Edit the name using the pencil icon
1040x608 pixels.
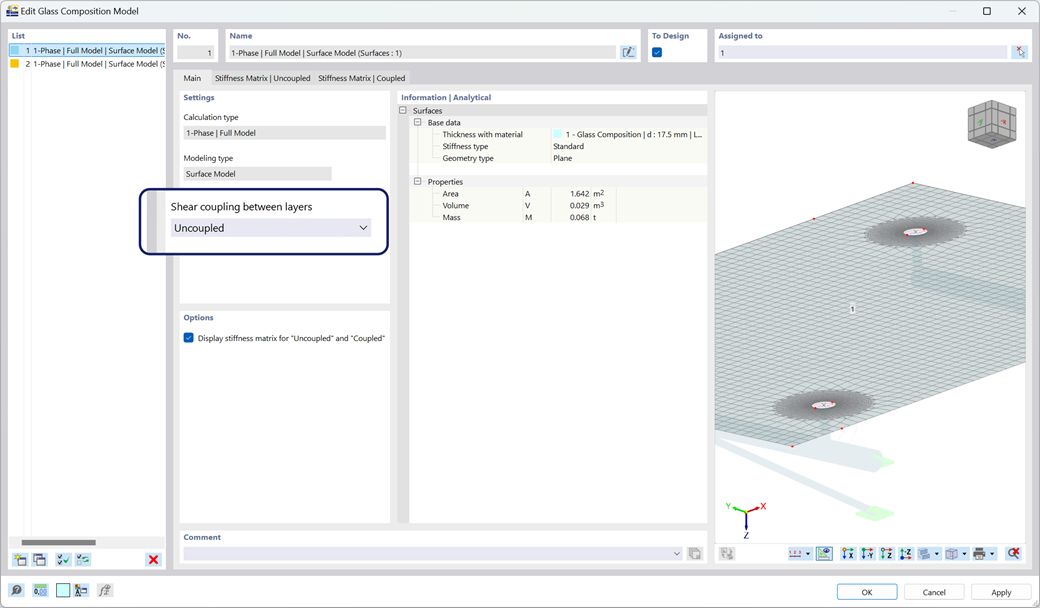[x=628, y=50]
